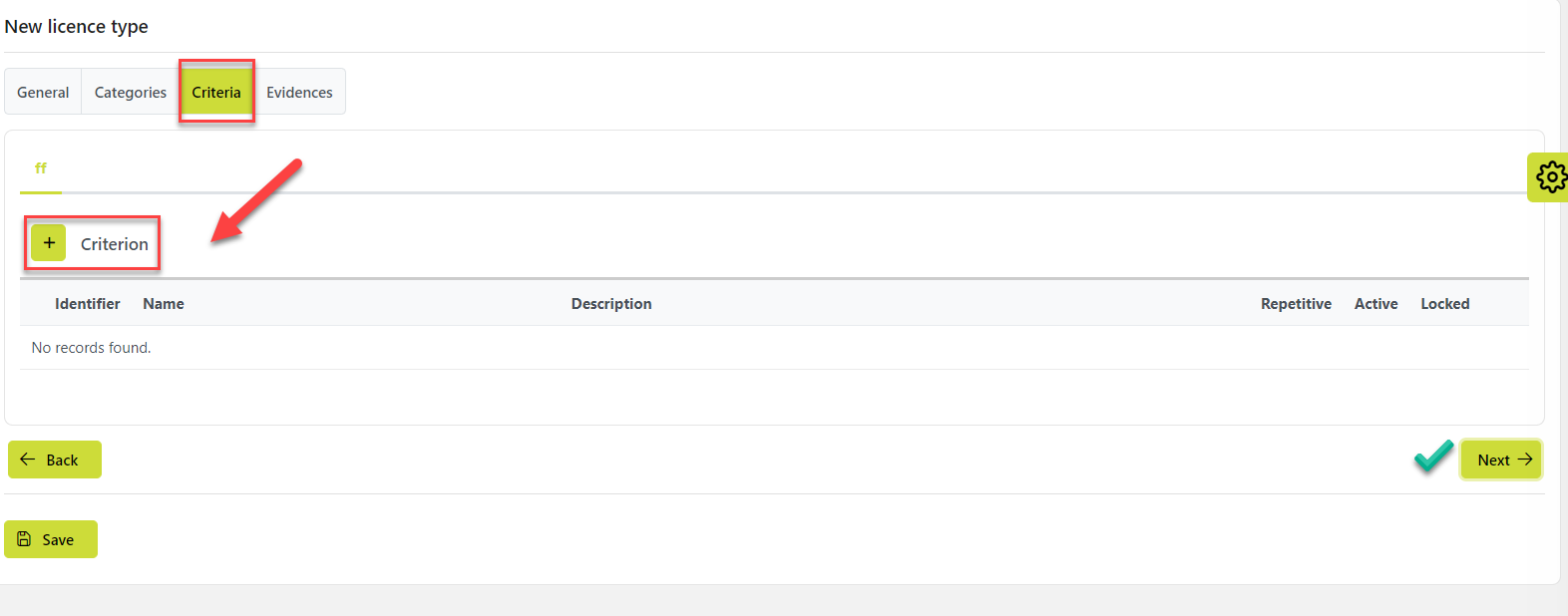1568x616 pixels.
Task: Go to the Evidences tab
Action: 299,92
